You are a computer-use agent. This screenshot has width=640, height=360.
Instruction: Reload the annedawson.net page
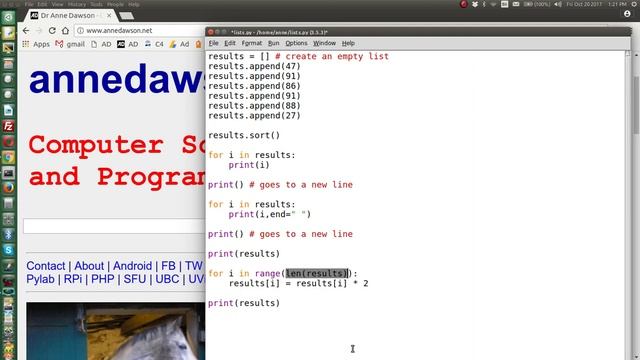click(x=52, y=31)
